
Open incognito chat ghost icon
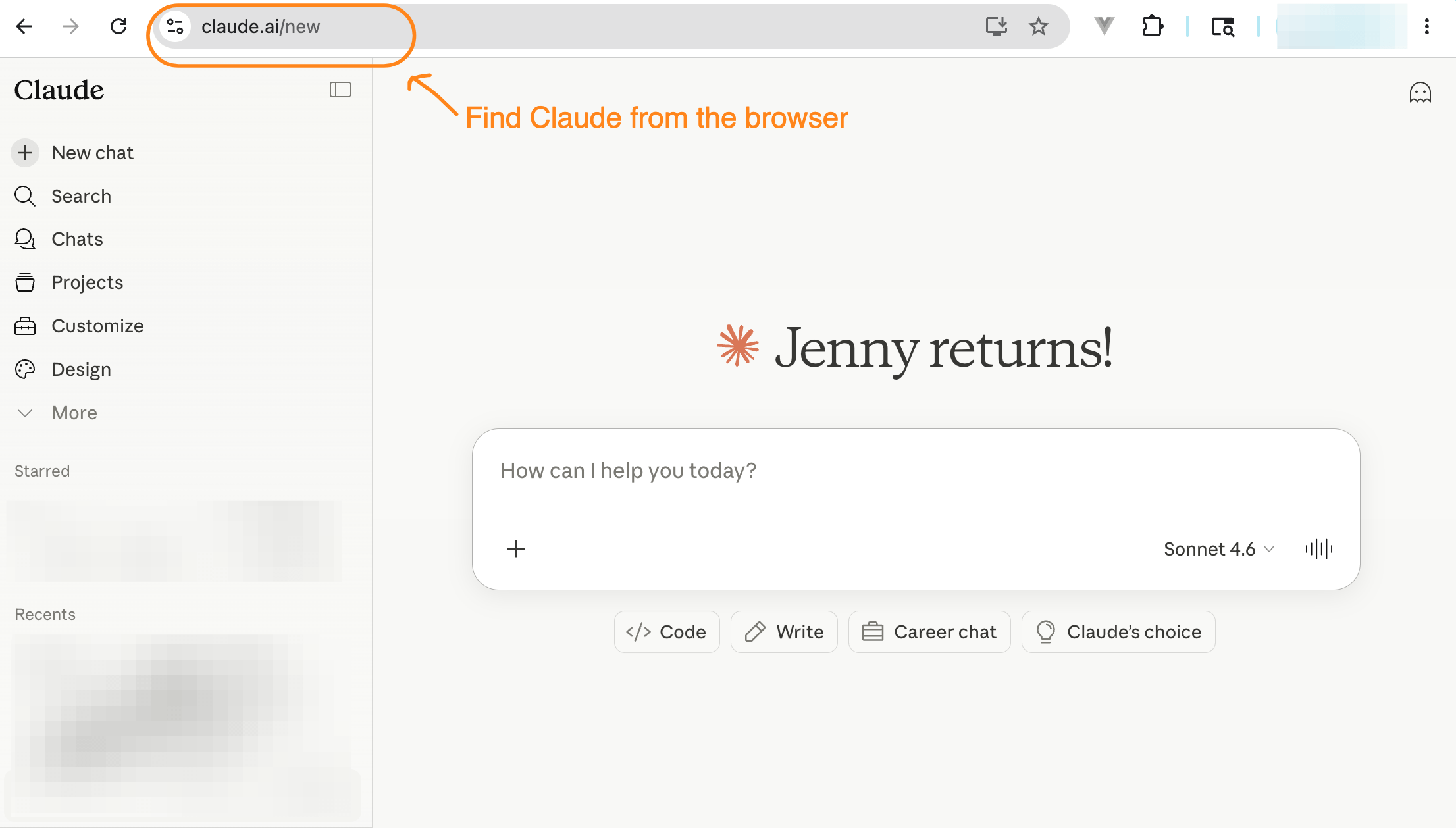pyautogui.click(x=1420, y=93)
